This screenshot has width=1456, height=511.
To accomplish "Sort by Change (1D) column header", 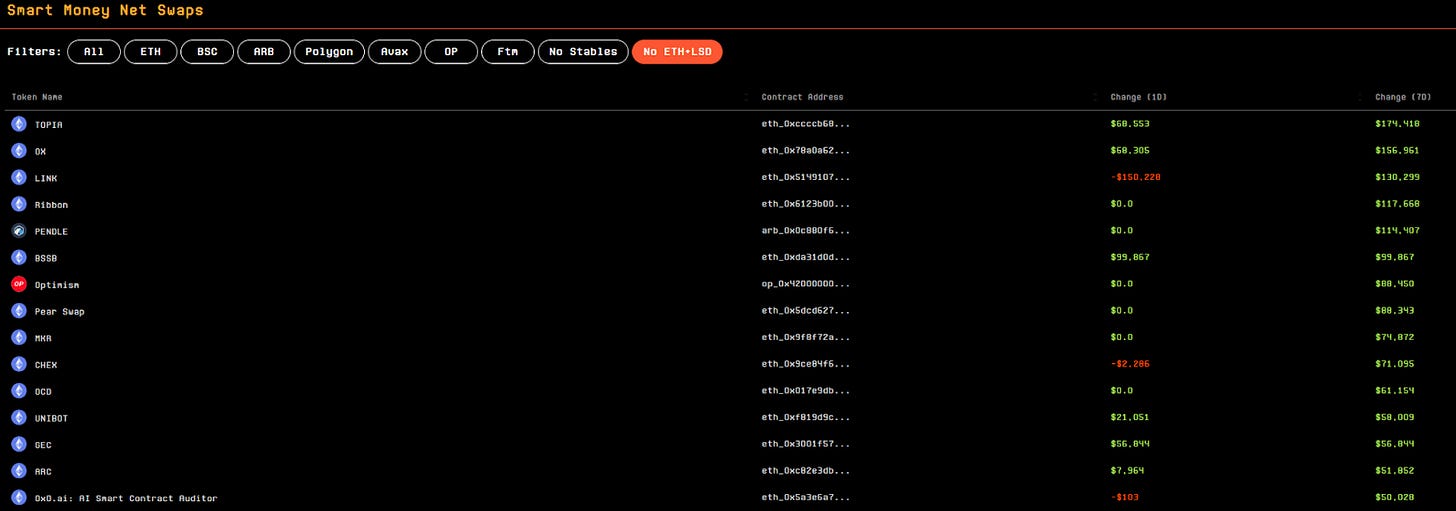I will tap(1138, 97).
